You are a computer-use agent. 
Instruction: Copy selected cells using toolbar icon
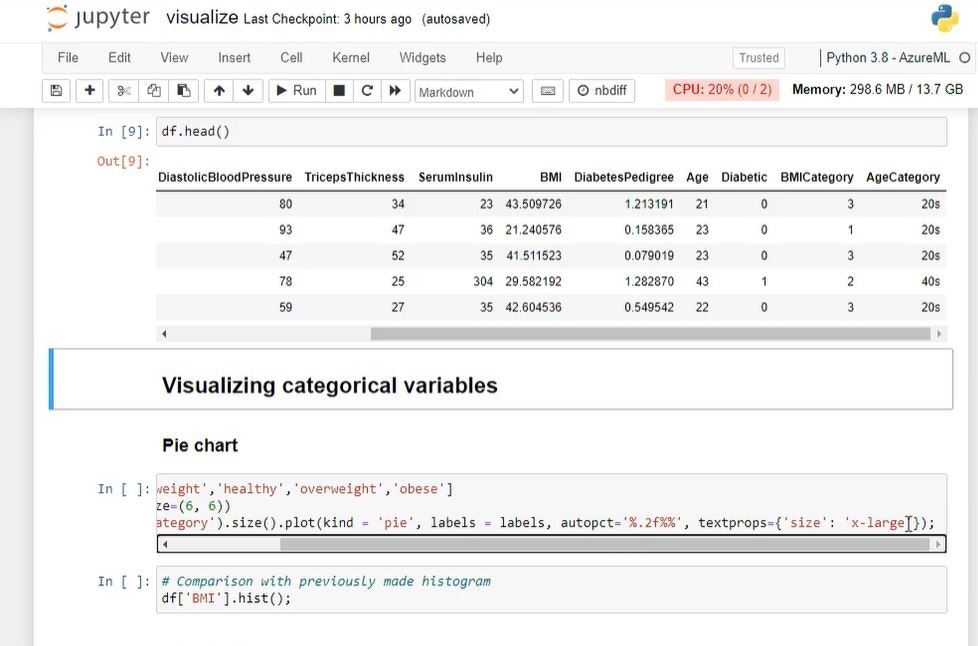tap(154, 91)
